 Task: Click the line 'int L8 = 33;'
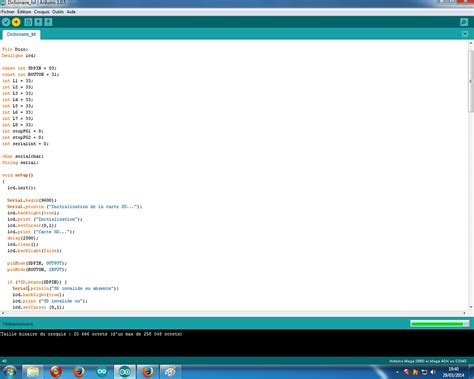tap(18, 125)
